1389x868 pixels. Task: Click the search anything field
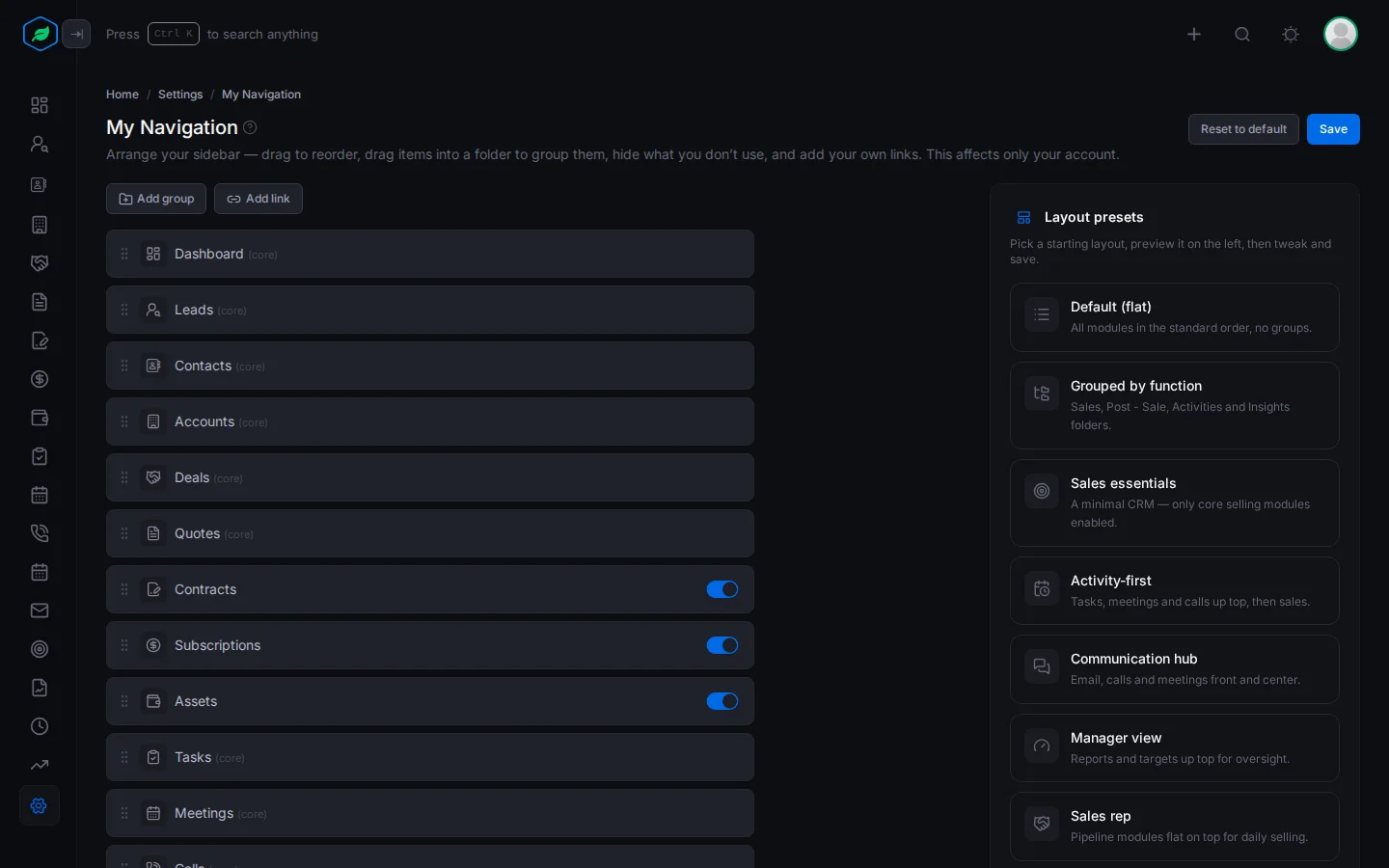[212, 34]
